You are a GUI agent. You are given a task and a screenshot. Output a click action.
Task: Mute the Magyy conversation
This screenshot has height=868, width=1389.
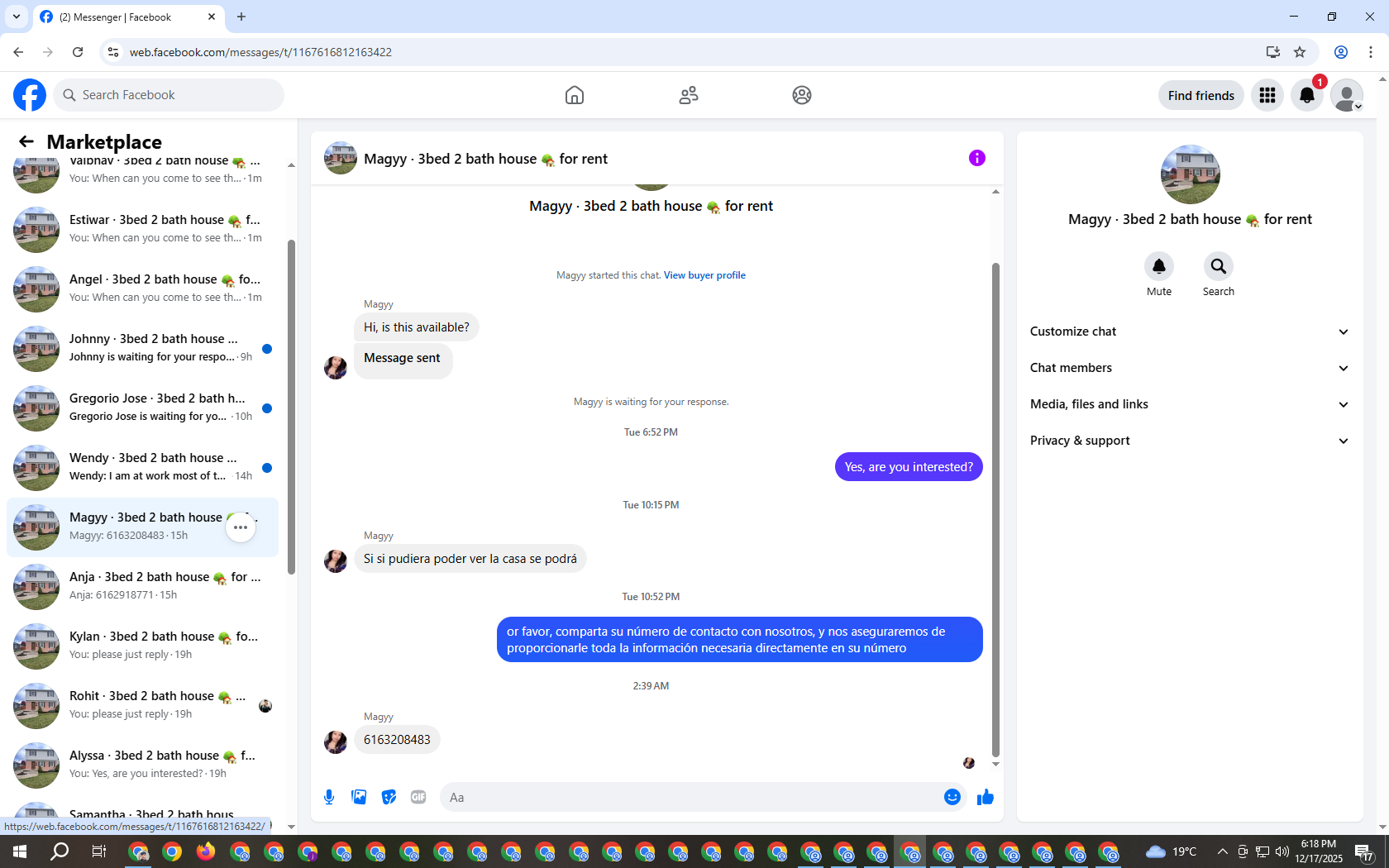[x=1159, y=266]
